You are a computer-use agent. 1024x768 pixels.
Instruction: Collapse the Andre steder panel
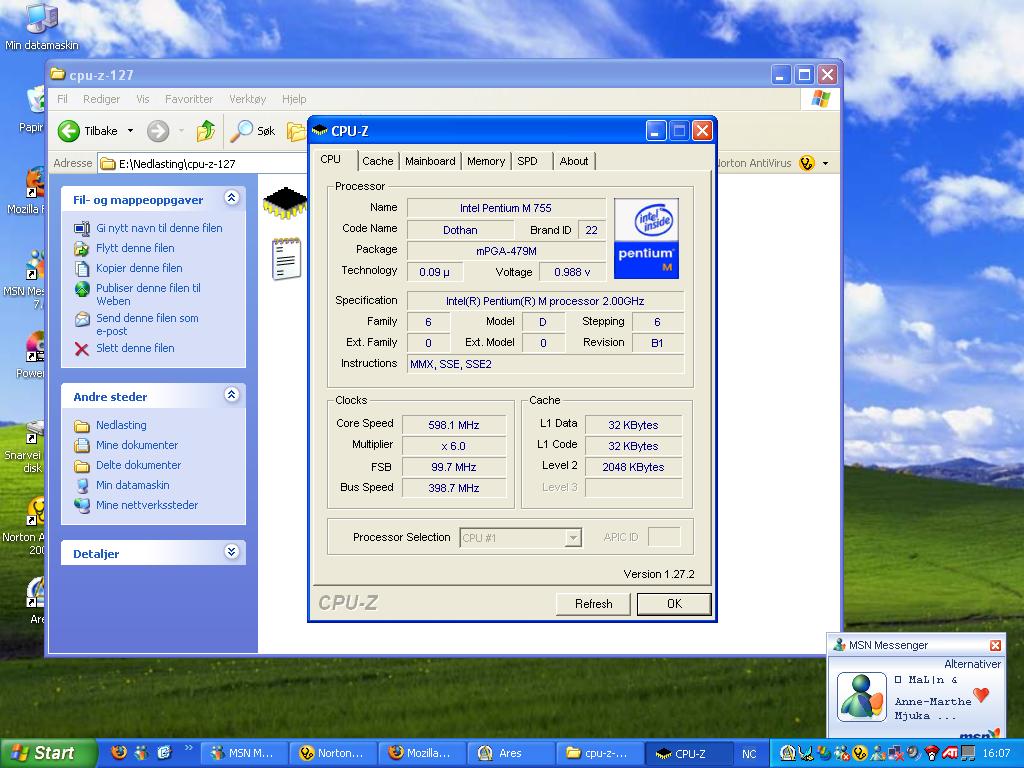(231, 394)
